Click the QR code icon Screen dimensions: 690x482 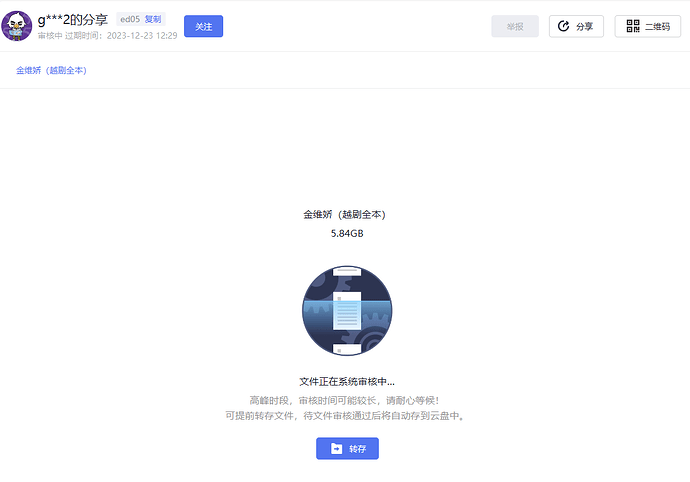633,26
